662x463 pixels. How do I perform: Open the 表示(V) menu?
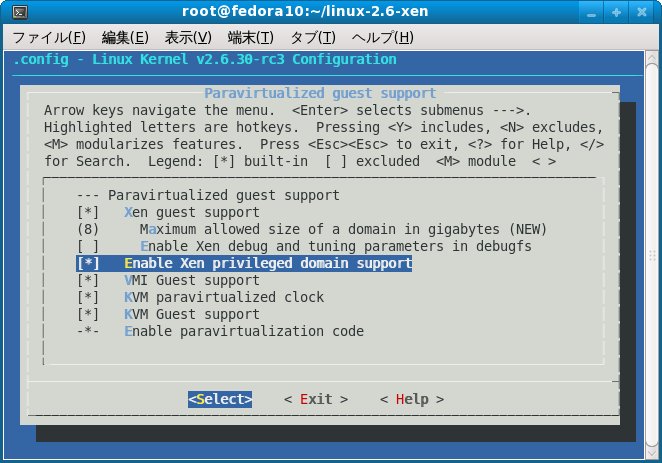tap(188, 38)
